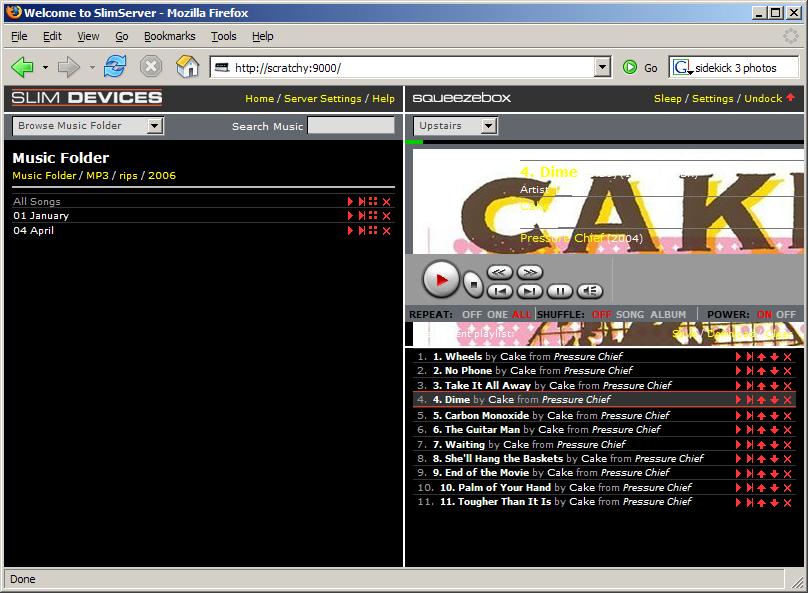This screenshot has height=593, width=808.
Task: Click the Search Music input field
Action: [351, 126]
